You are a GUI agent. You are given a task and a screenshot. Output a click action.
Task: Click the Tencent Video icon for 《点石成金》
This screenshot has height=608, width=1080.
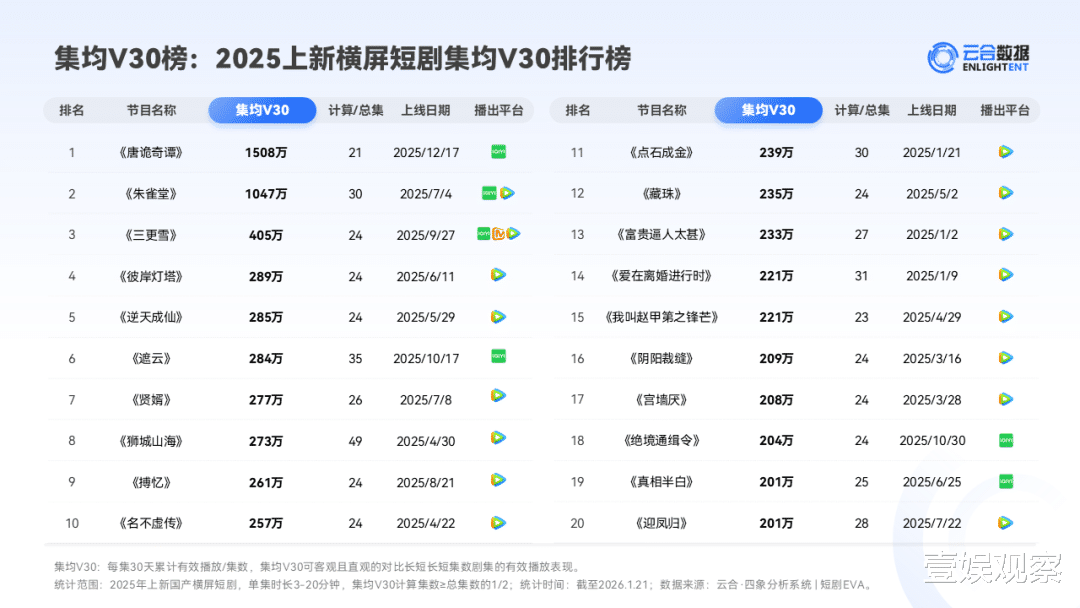(x=1006, y=151)
